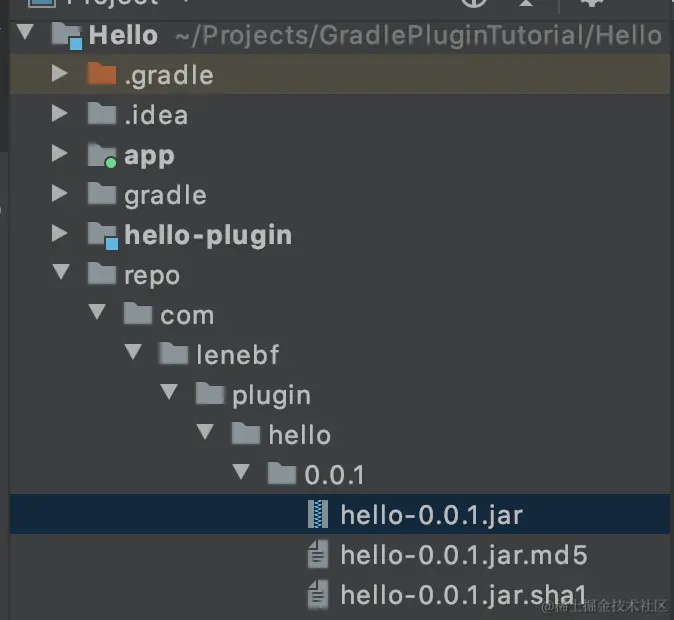
Task: Expand the .idea folder arrow
Action: (59, 114)
